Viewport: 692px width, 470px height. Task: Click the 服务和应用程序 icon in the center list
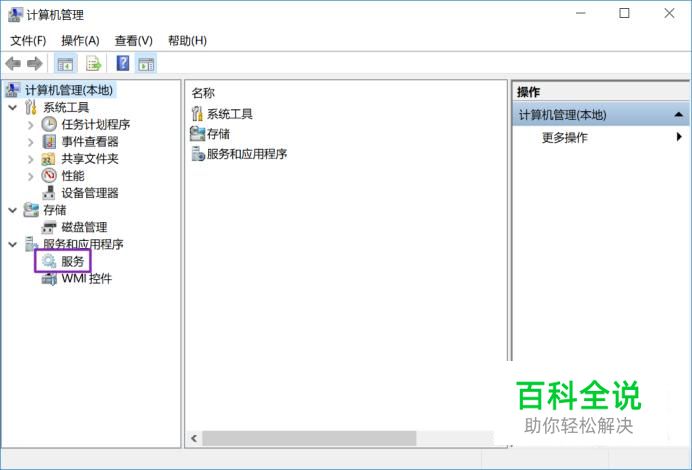click(x=198, y=154)
